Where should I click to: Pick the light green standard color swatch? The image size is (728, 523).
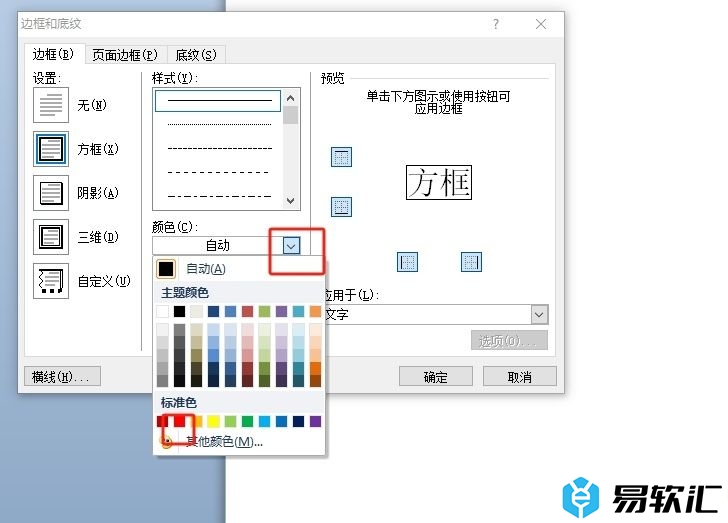[230, 421]
